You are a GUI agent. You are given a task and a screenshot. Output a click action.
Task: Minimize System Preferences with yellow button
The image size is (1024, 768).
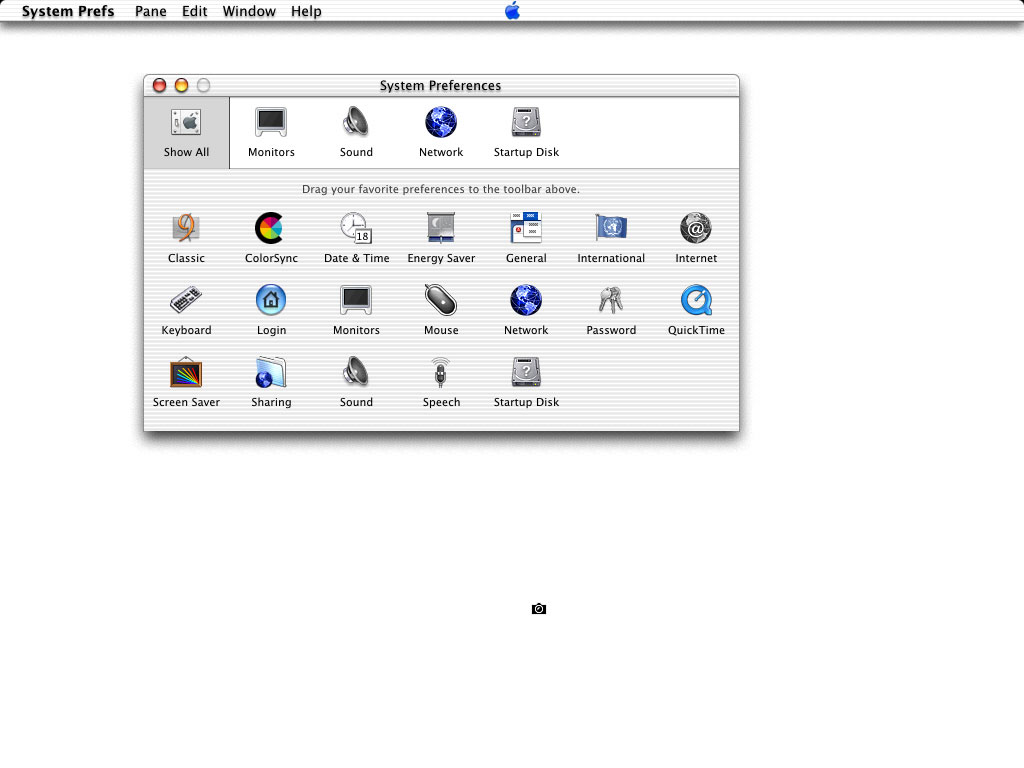182,86
